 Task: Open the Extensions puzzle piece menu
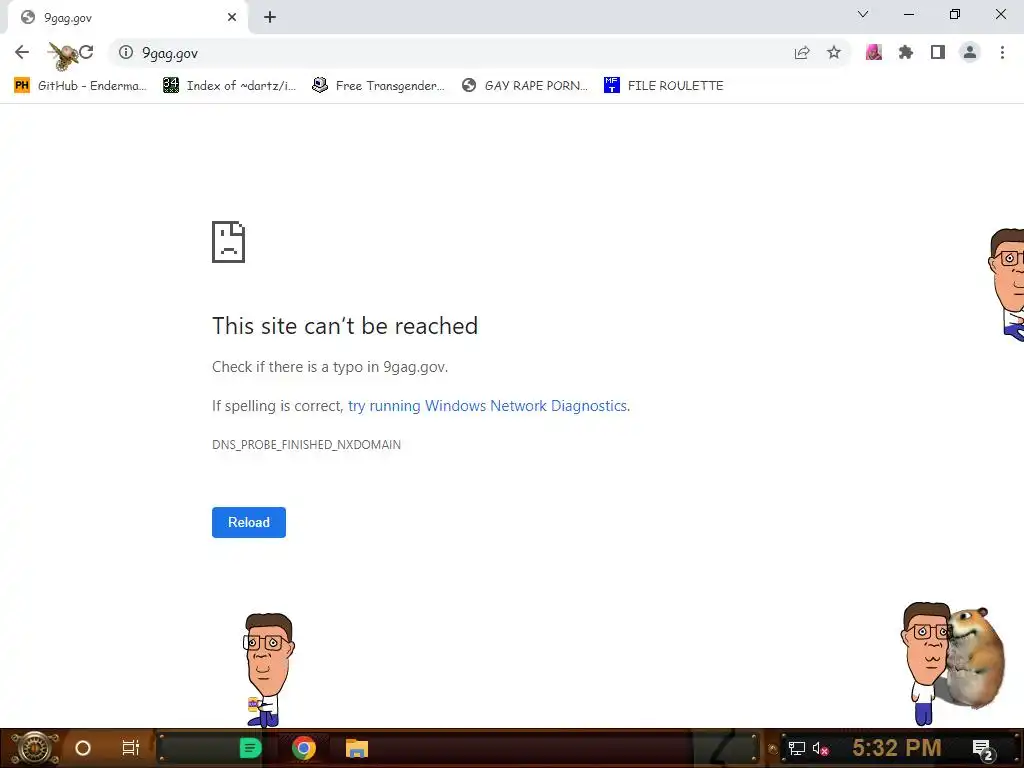[x=906, y=52]
